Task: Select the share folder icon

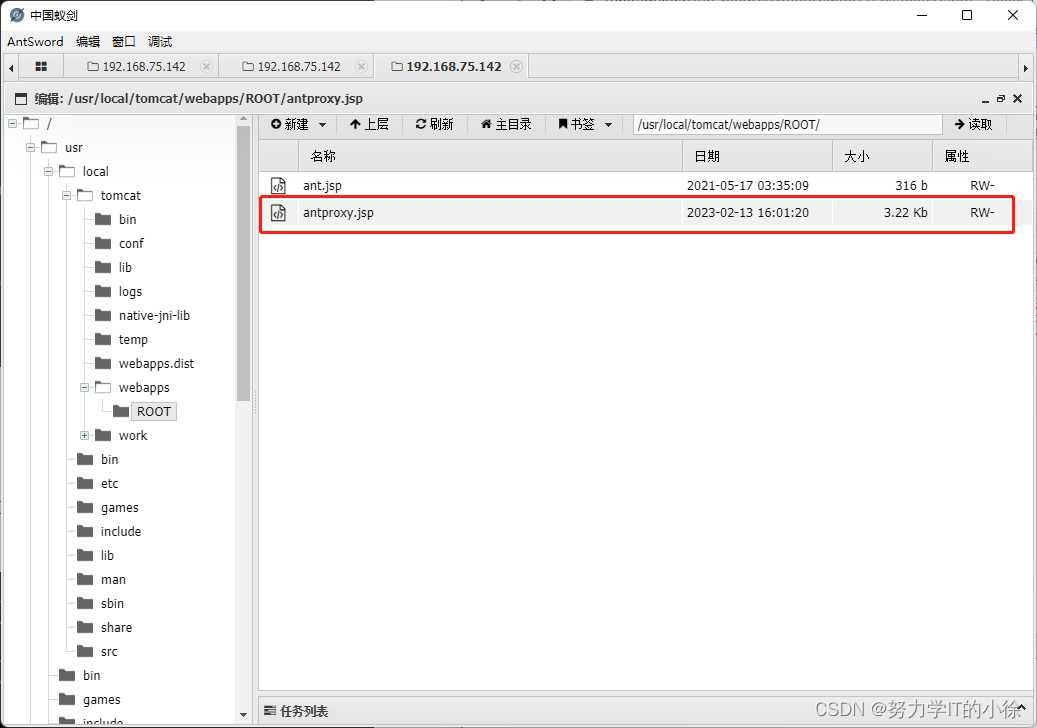Action: coord(85,627)
